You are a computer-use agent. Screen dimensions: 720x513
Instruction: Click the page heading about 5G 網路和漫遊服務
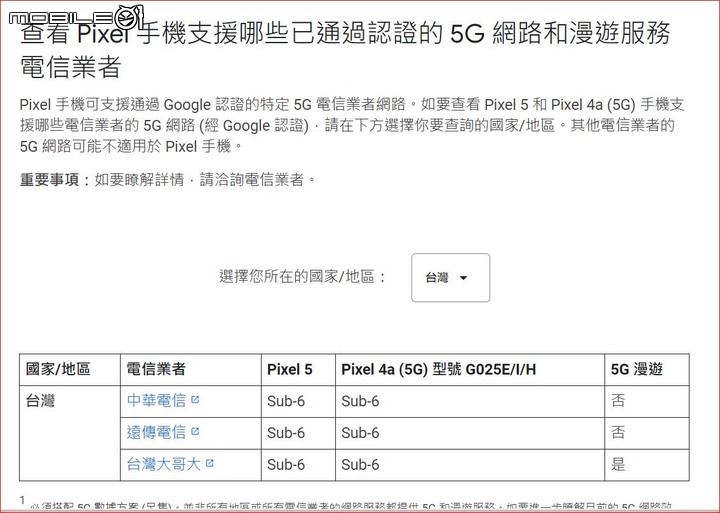point(344,50)
